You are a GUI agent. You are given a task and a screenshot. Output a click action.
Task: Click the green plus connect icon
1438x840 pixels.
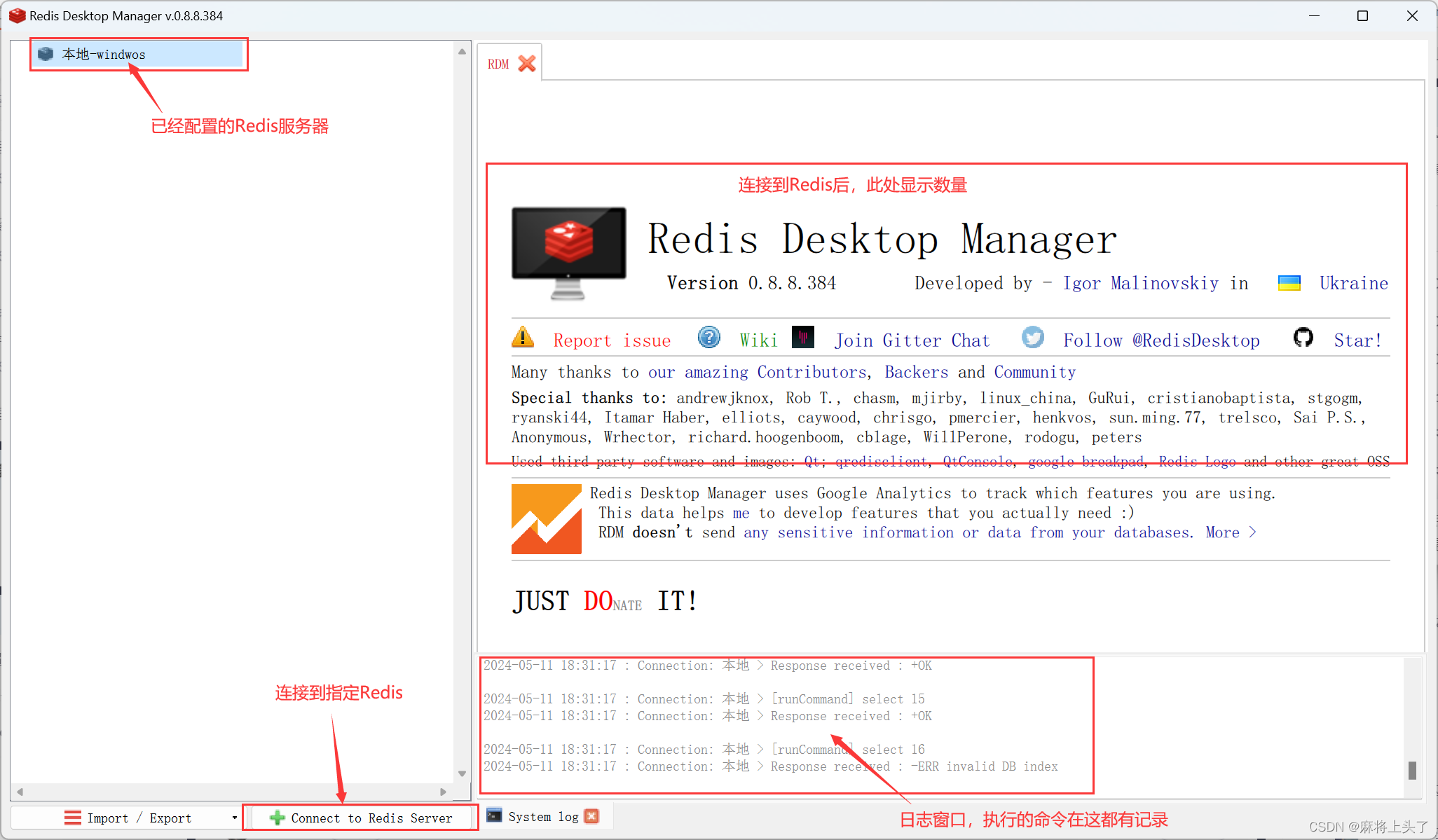click(277, 818)
